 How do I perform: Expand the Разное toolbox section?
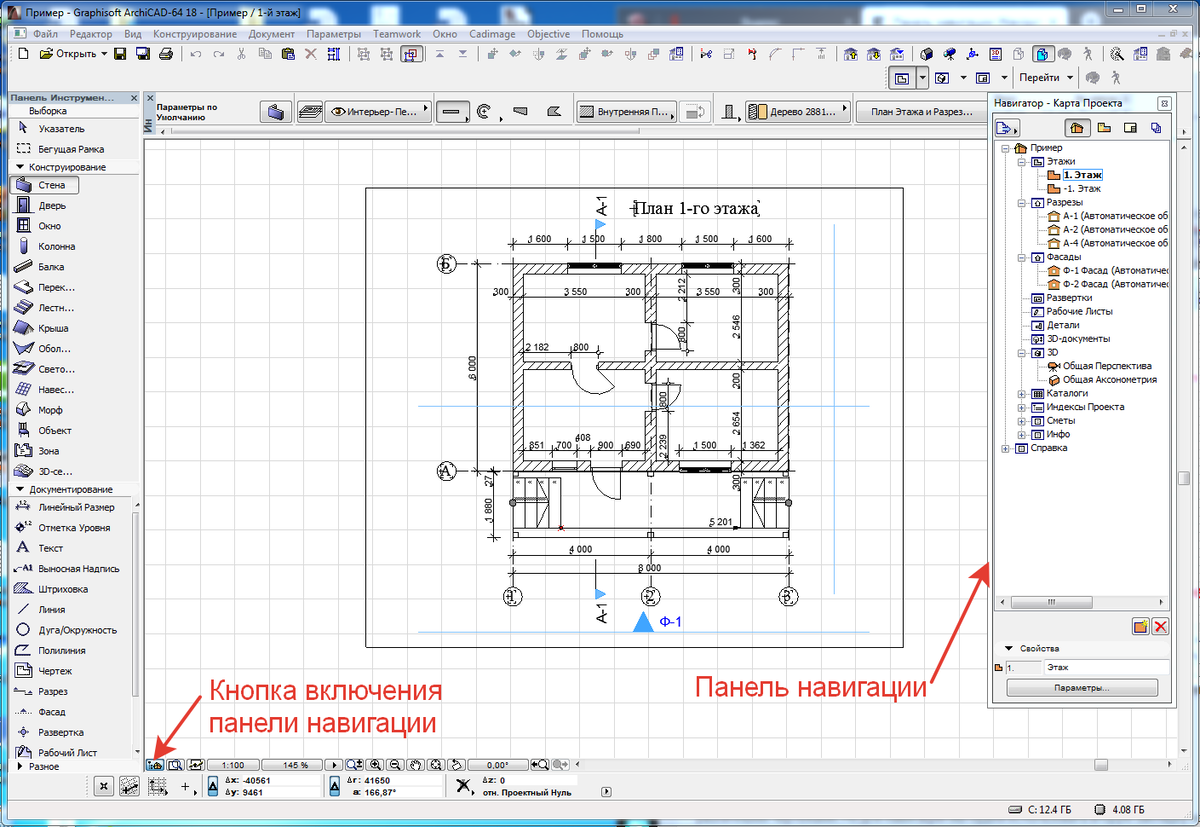(x=20, y=766)
